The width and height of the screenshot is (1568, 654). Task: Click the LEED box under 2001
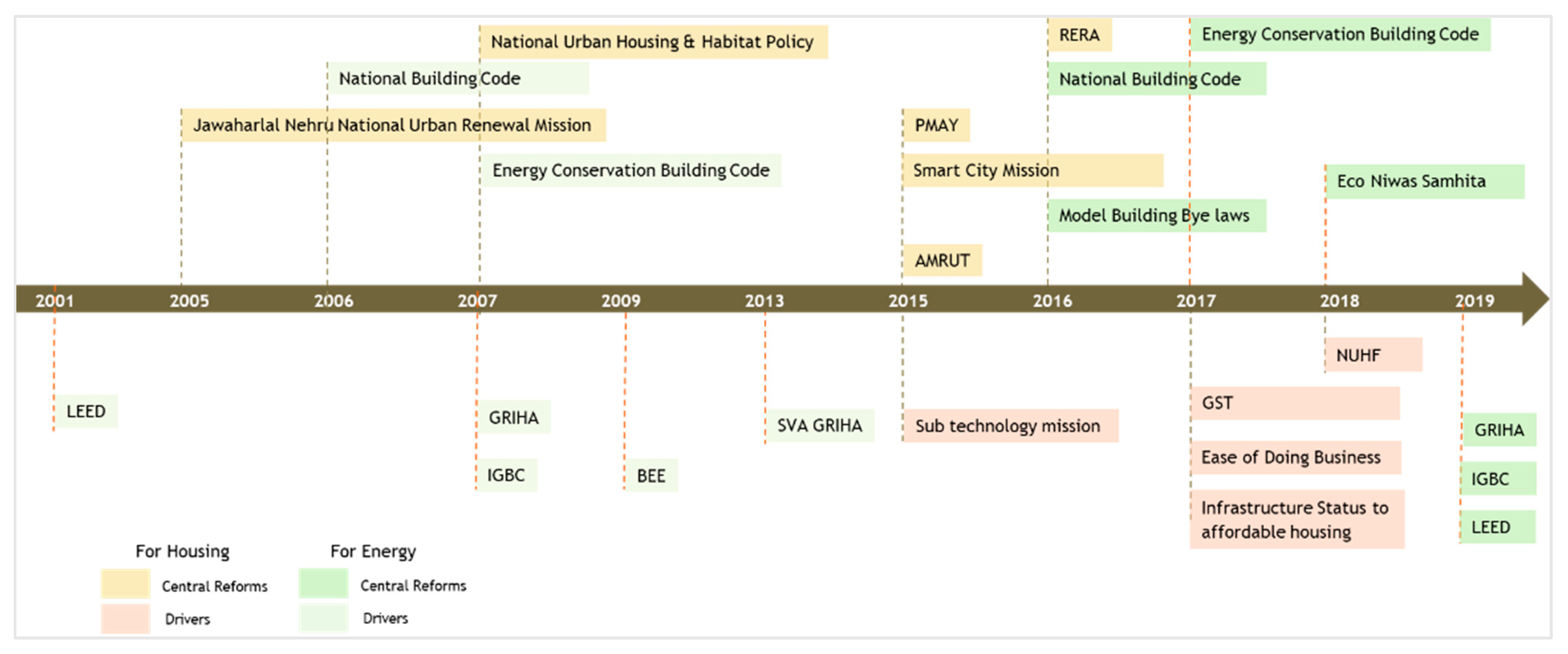tap(86, 412)
